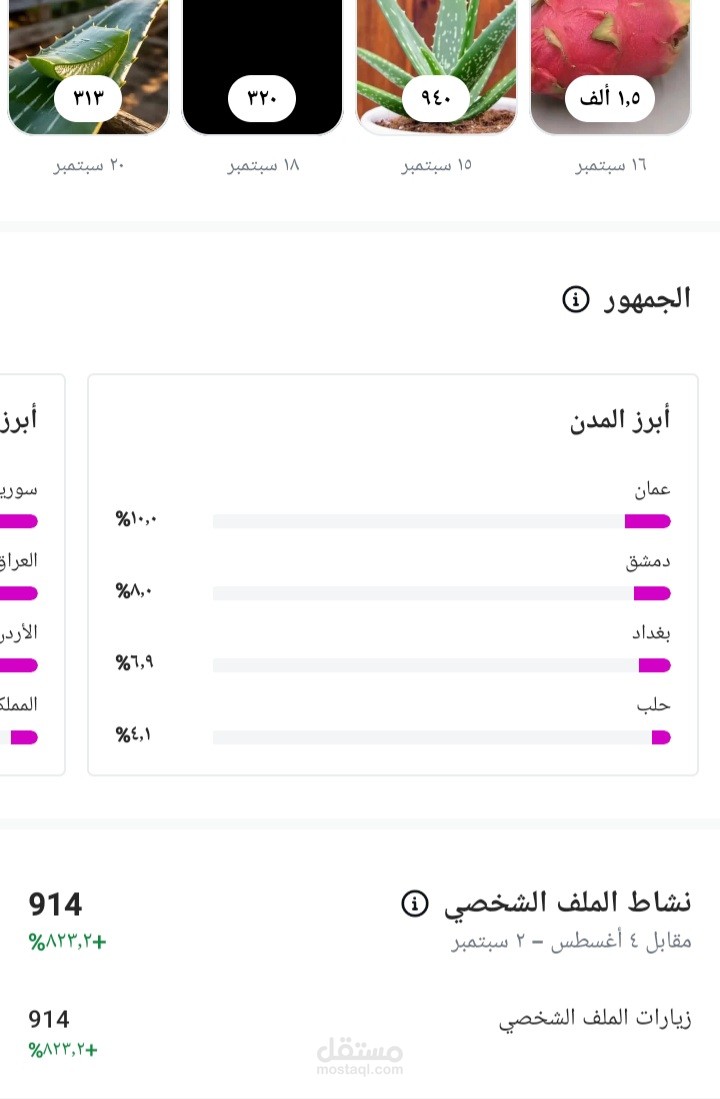Select the حلب city bar

pos(441,737)
